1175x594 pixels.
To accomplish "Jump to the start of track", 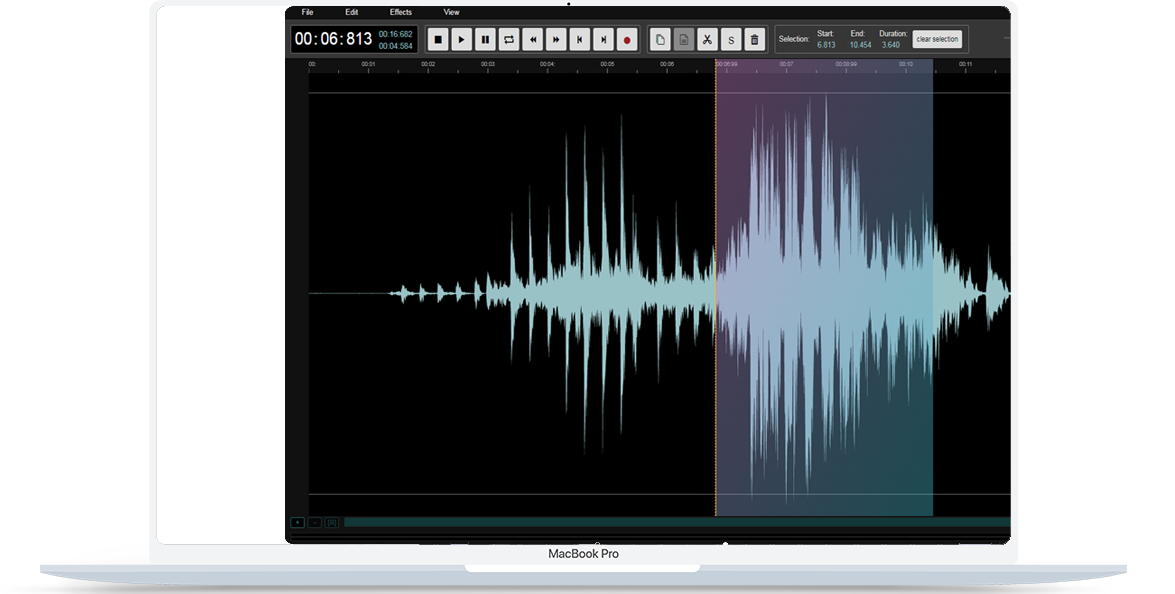I will [x=580, y=40].
